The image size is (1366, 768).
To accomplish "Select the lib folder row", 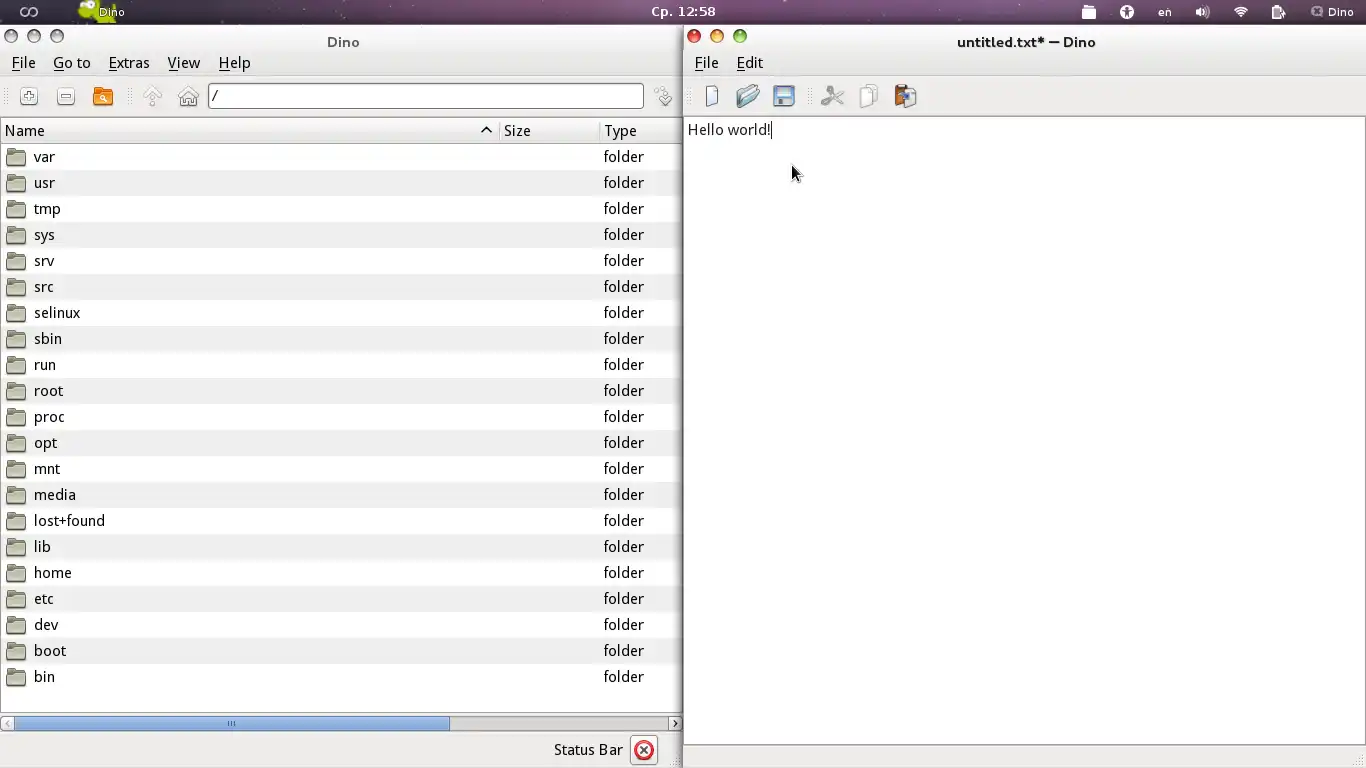I will tap(341, 547).
